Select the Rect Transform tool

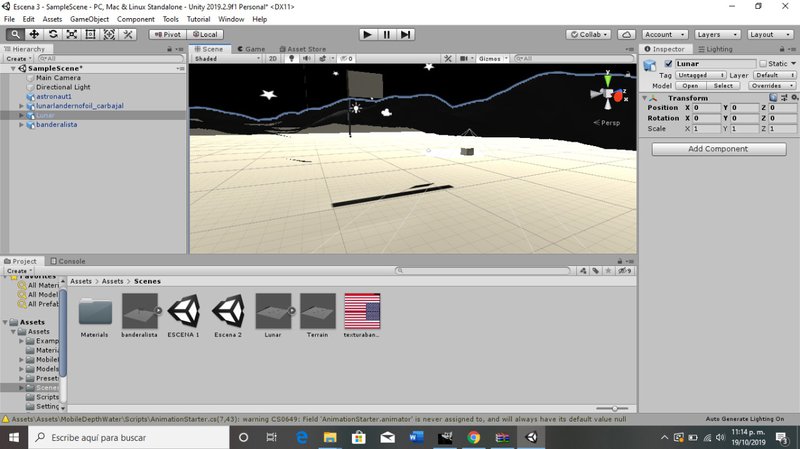click(90, 34)
